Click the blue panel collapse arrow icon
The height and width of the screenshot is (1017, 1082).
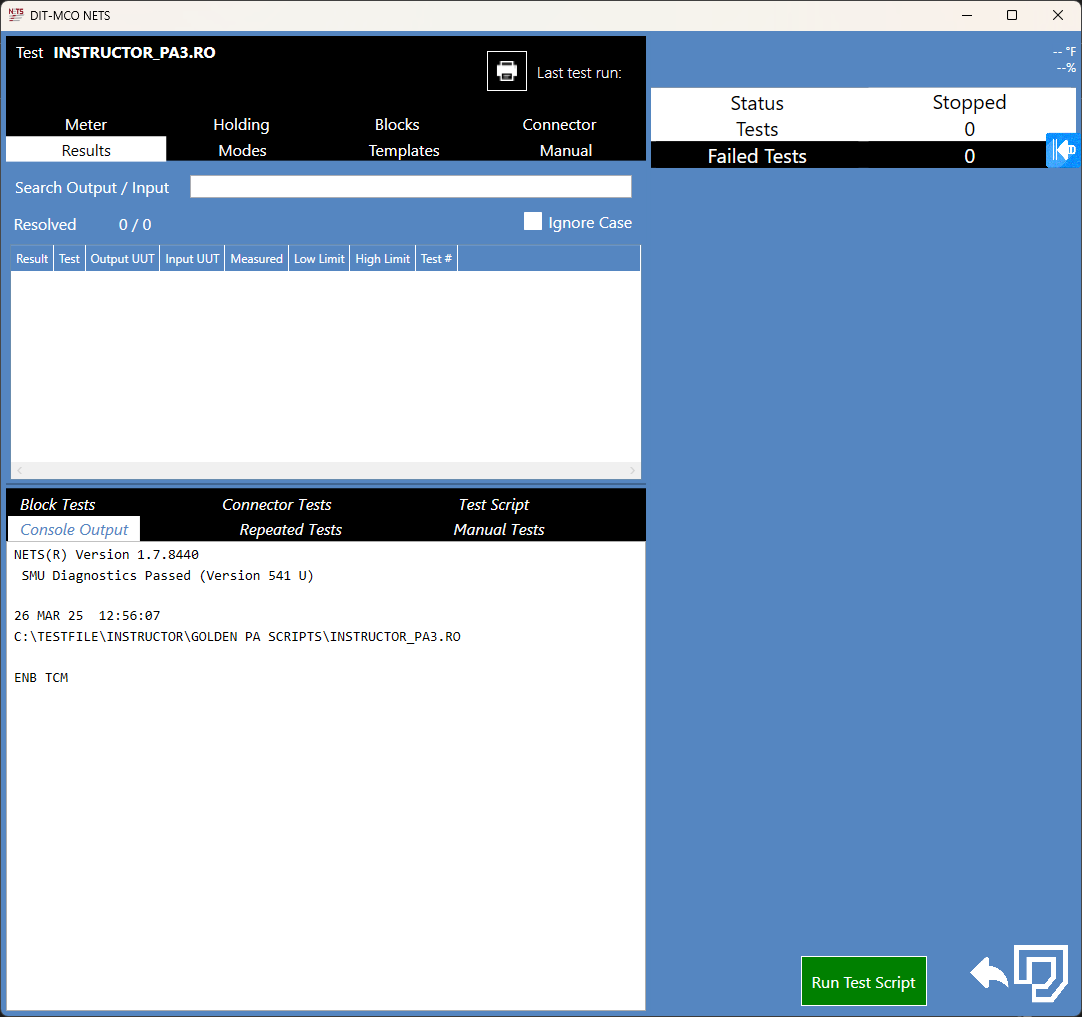[1063, 150]
